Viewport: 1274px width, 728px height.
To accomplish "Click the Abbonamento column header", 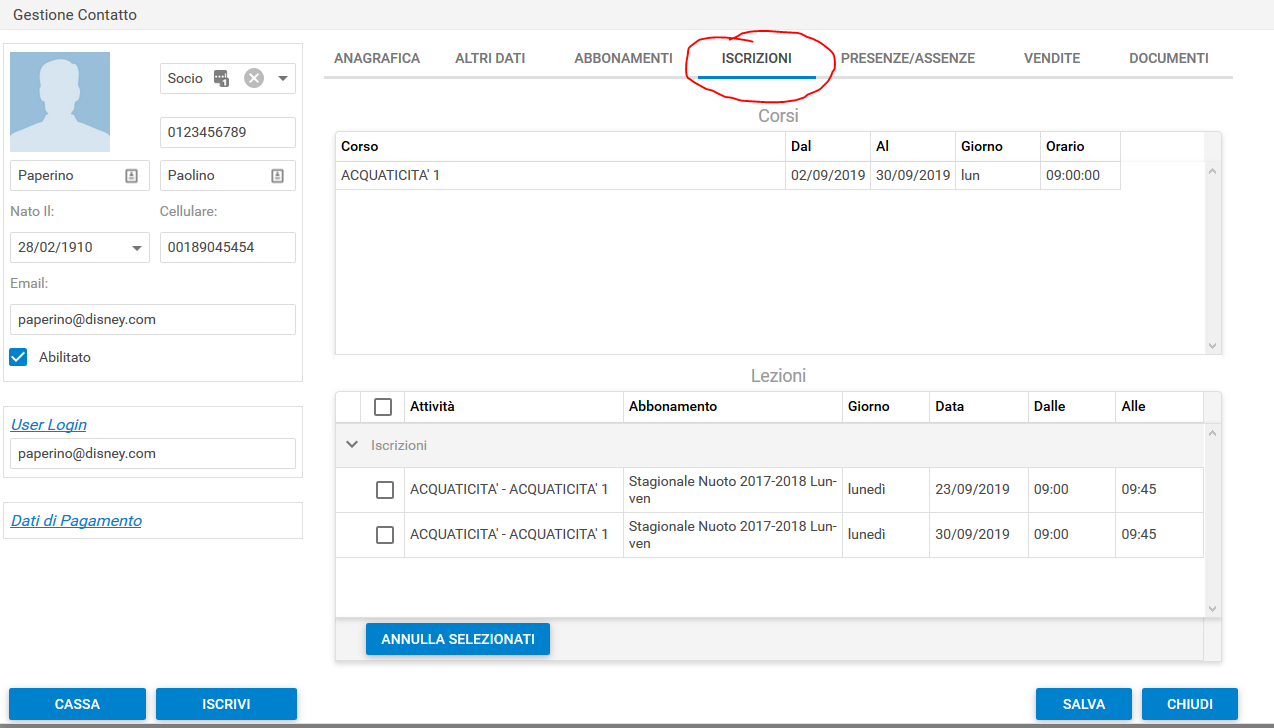I will point(733,407).
